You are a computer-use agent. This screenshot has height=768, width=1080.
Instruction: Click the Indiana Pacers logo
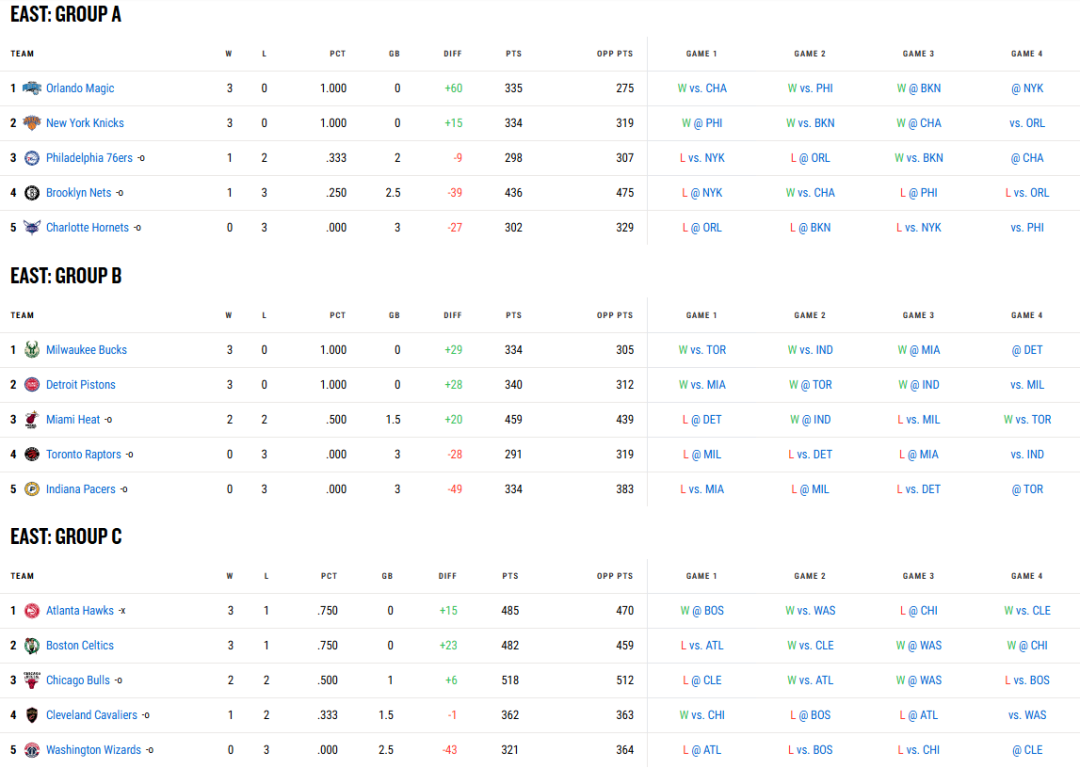coord(32,489)
